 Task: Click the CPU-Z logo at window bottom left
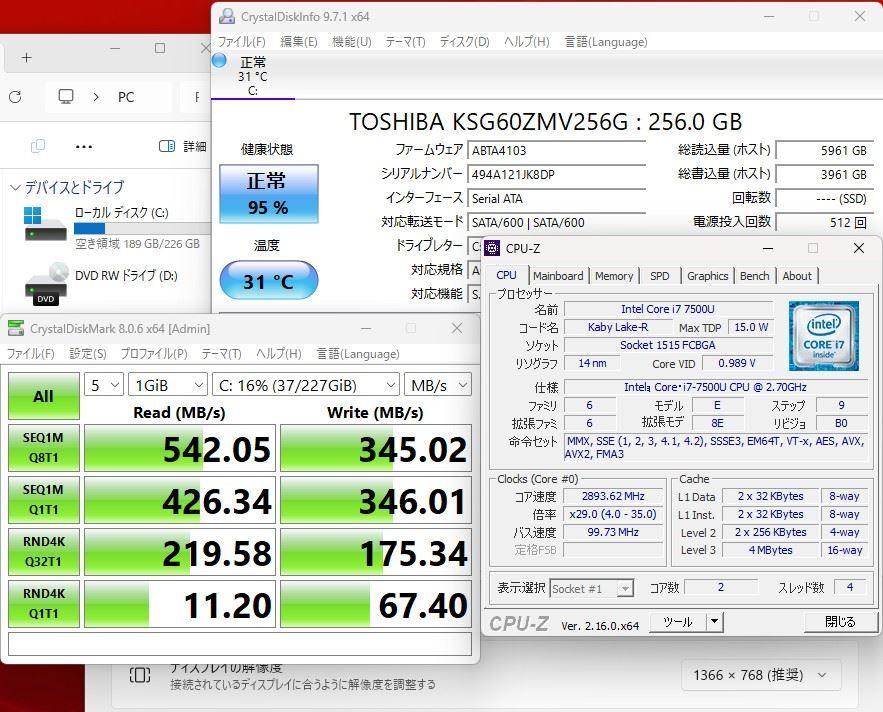tap(520, 622)
